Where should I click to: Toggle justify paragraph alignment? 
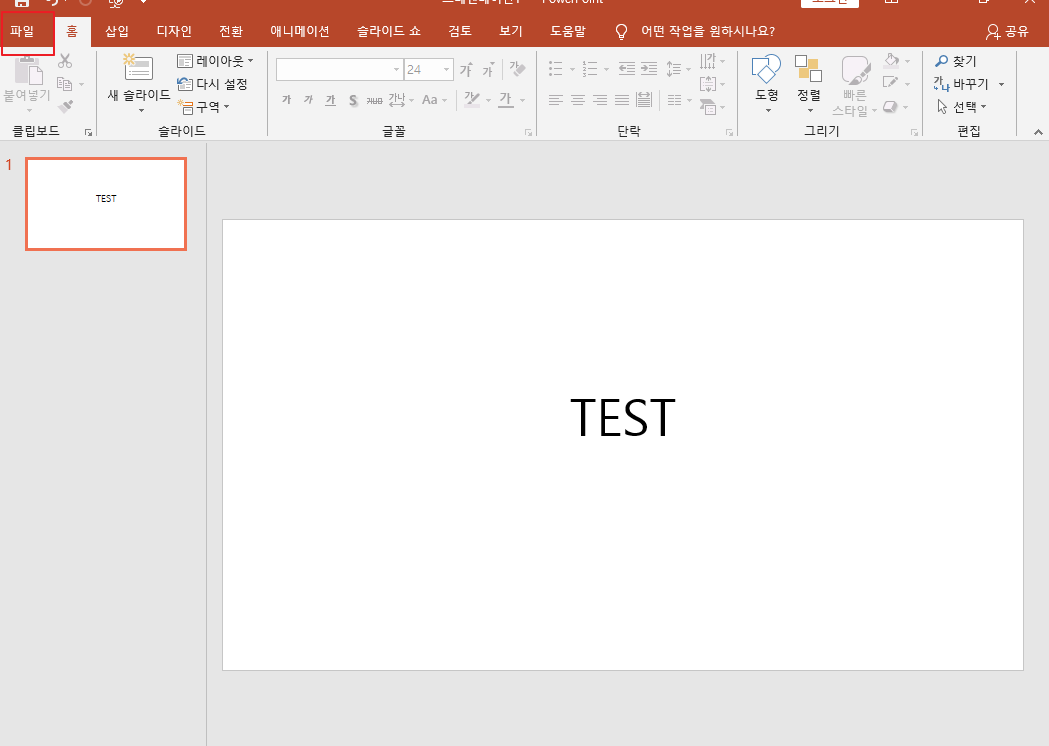pyautogui.click(x=622, y=100)
